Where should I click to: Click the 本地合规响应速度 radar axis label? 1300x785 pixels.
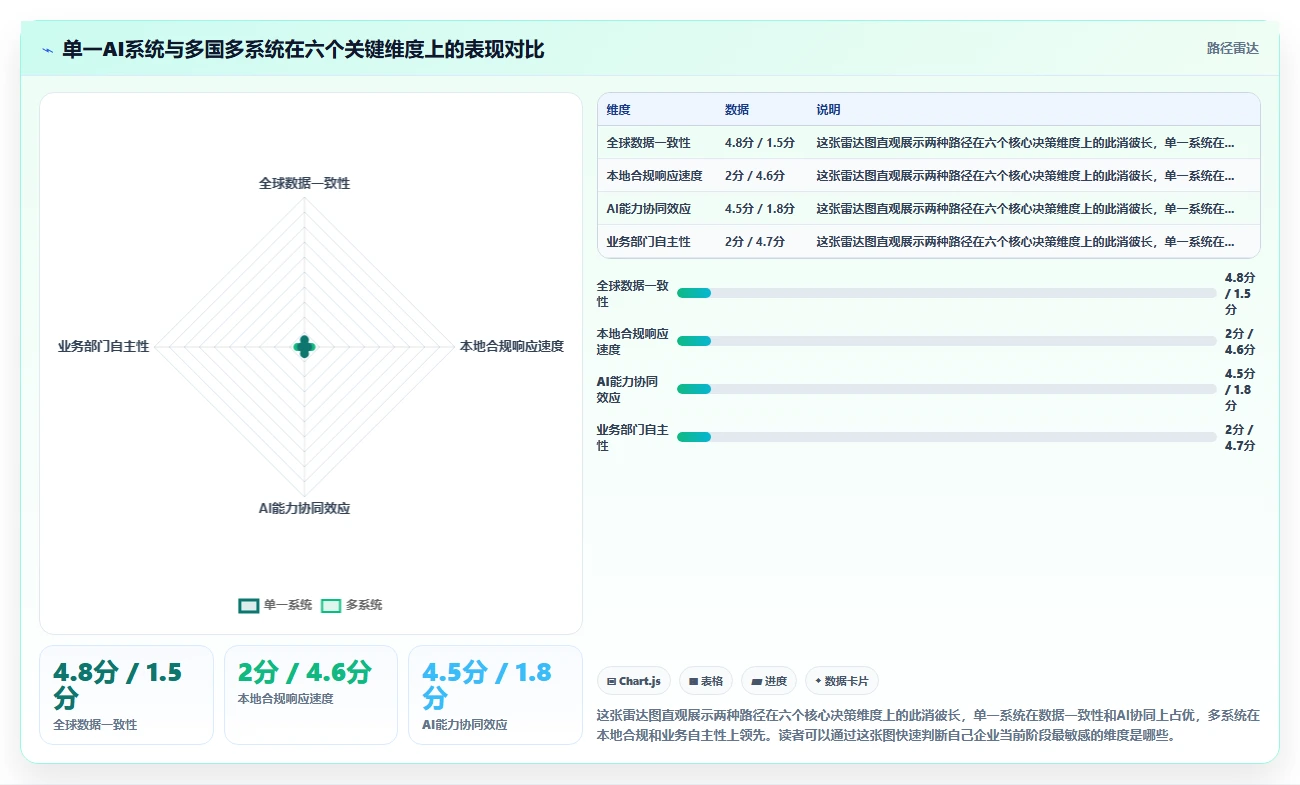point(511,346)
